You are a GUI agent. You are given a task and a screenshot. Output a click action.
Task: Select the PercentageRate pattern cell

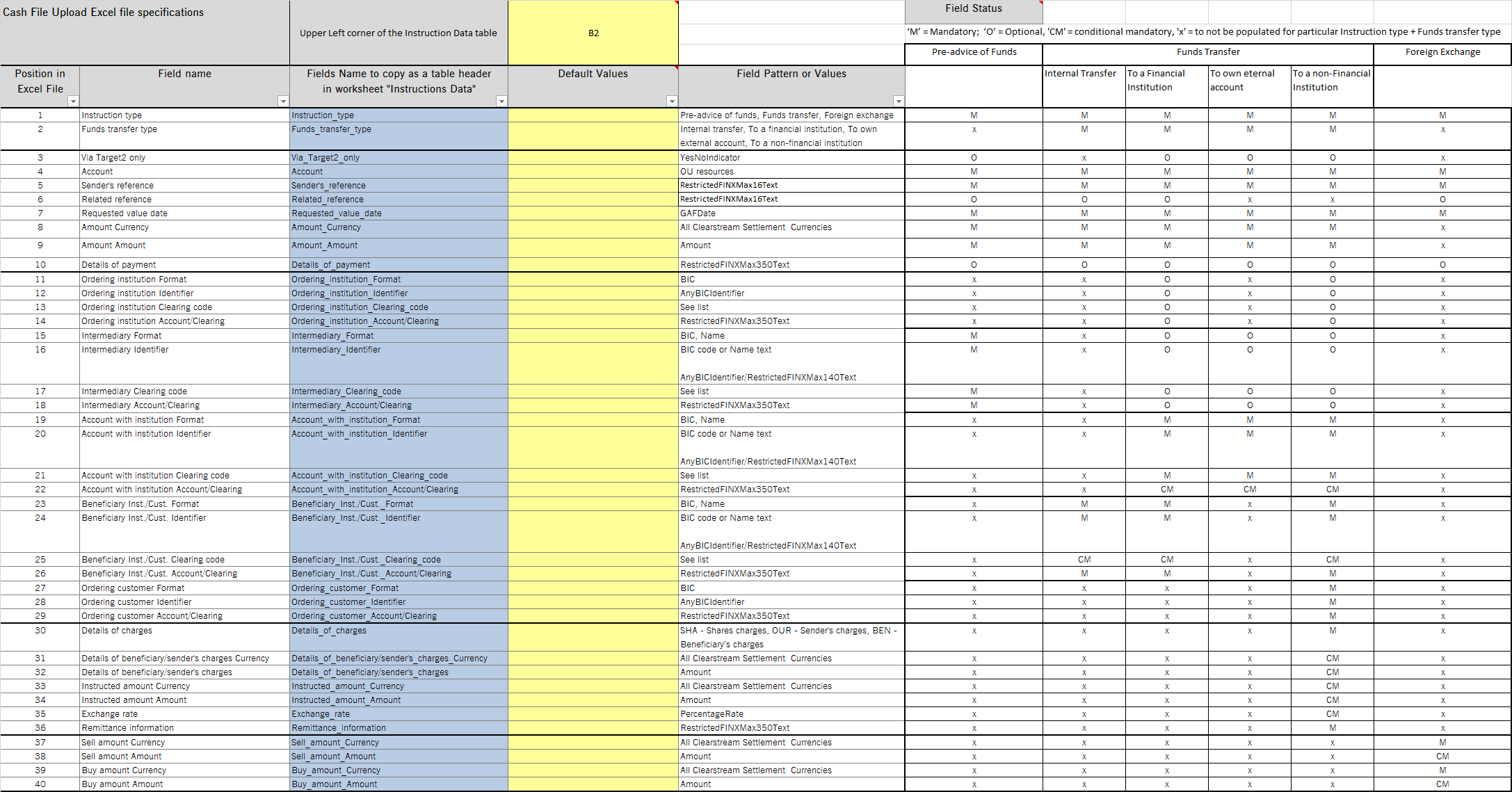point(791,714)
